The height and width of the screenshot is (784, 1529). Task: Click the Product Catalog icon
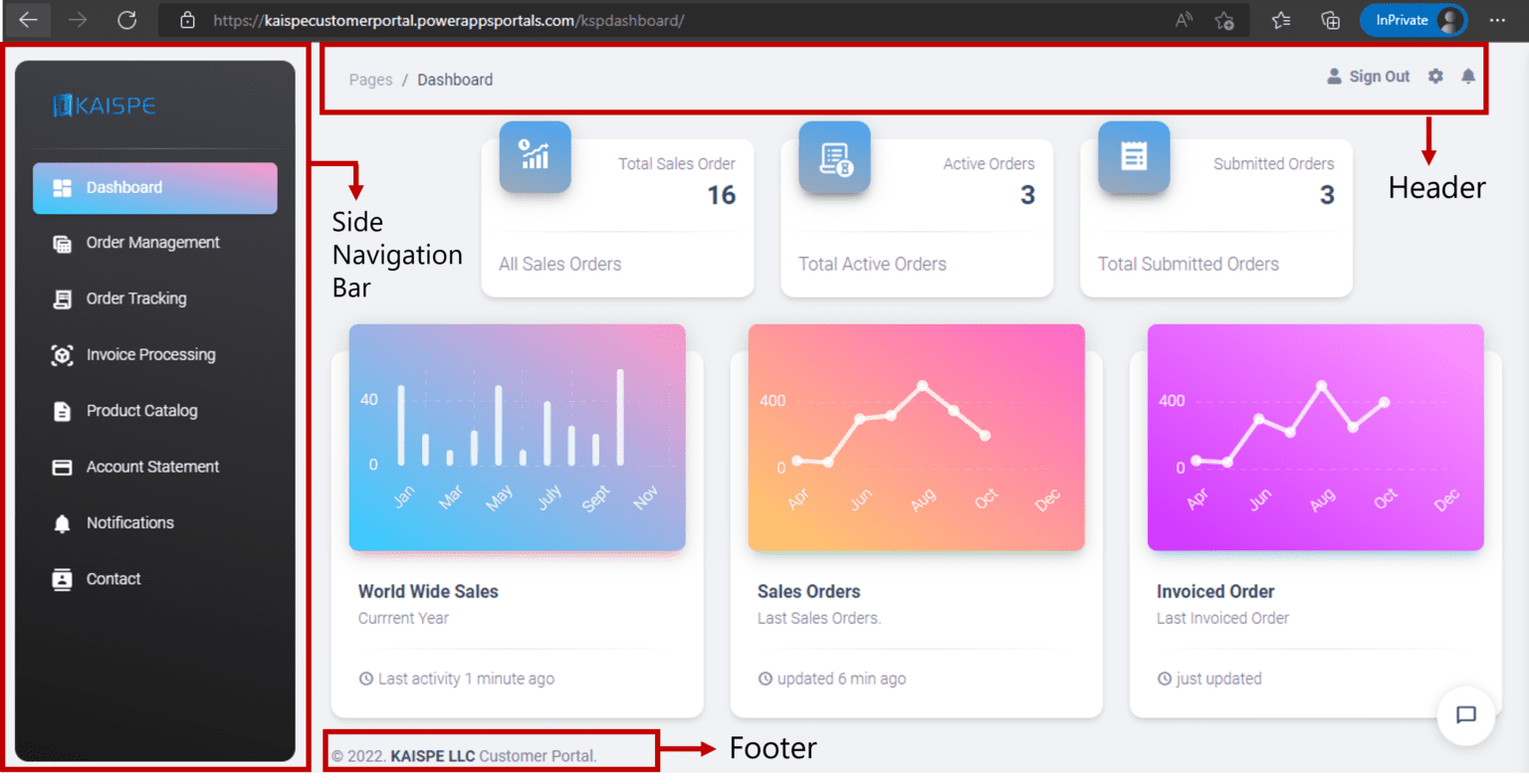coord(62,410)
